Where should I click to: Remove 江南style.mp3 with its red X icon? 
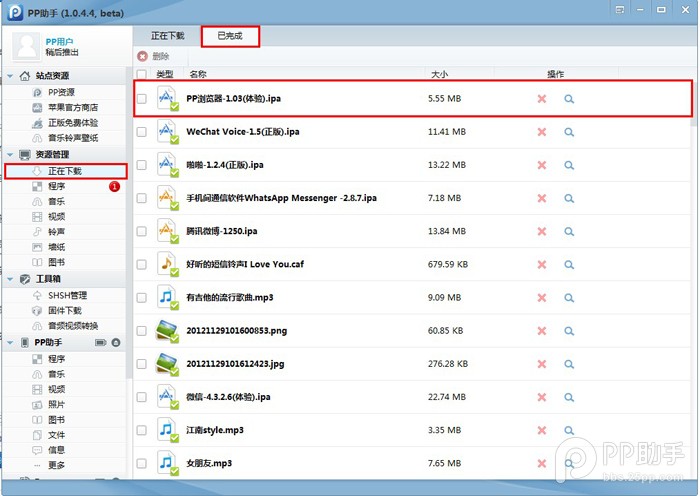[541, 430]
